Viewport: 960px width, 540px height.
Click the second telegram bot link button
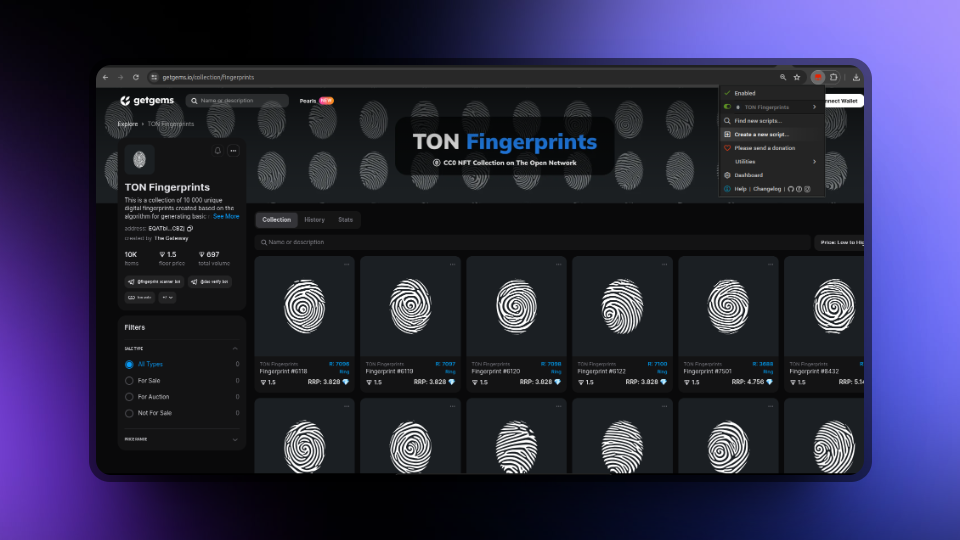click(x=209, y=282)
